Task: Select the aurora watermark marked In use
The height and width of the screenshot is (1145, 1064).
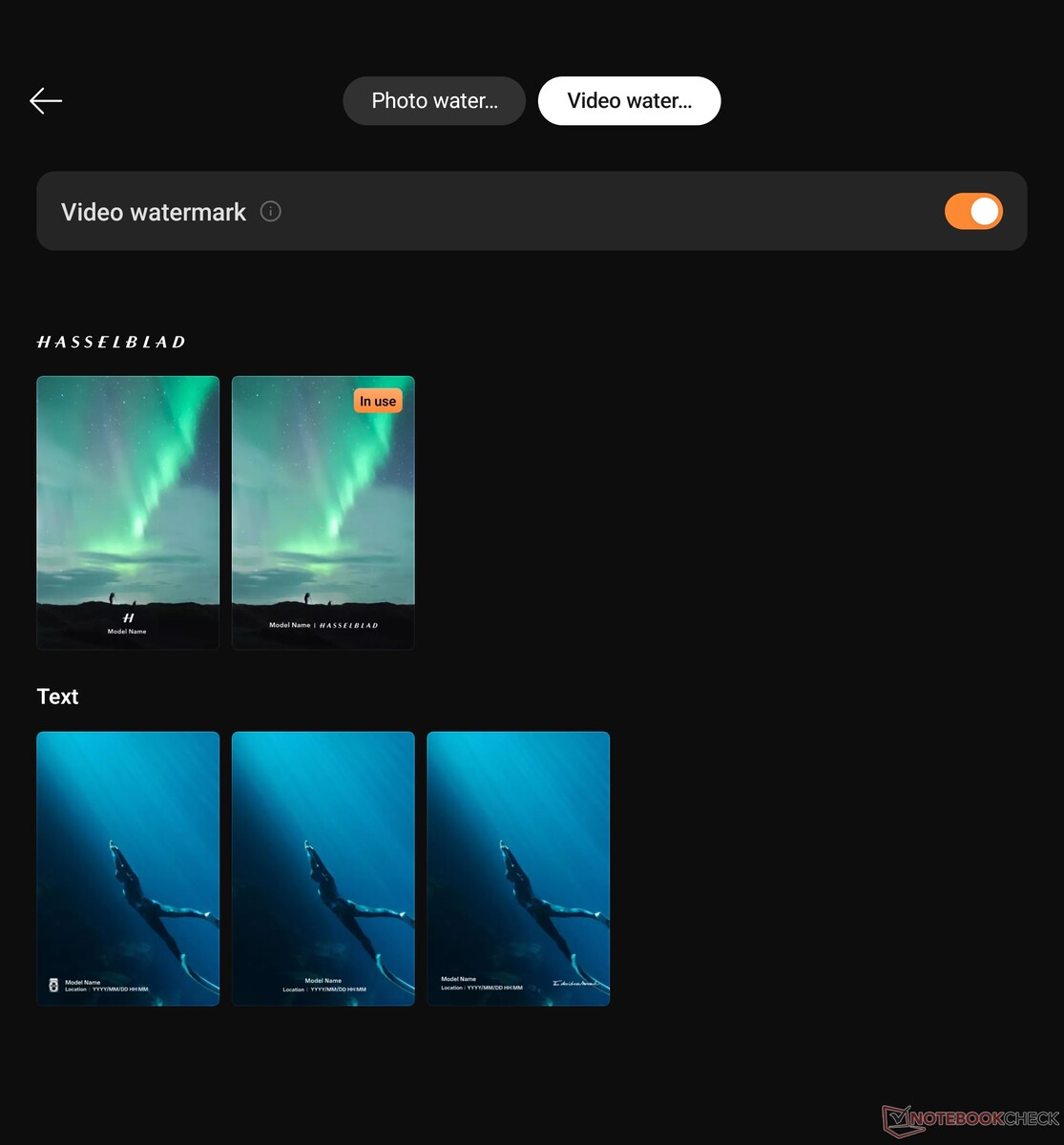Action: pyautogui.click(x=323, y=512)
